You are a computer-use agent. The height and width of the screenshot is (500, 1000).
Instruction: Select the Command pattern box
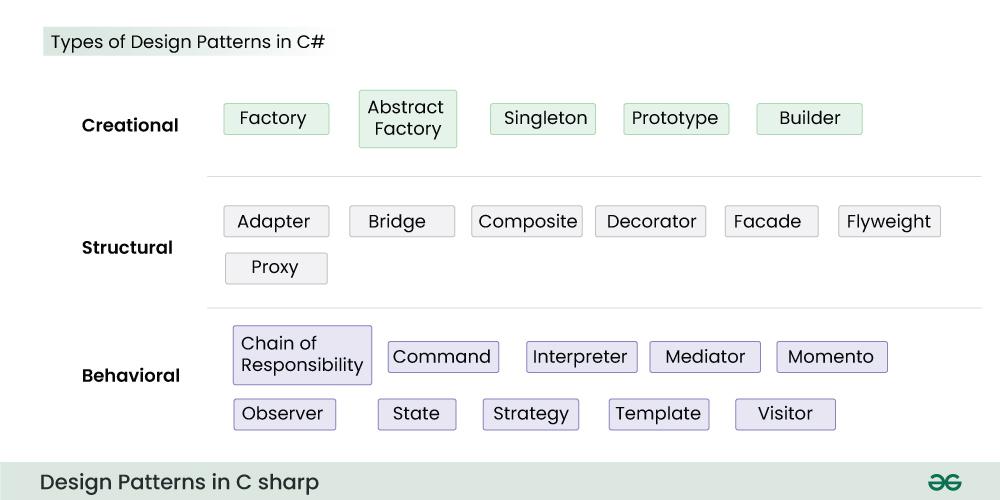click(443, 357)
